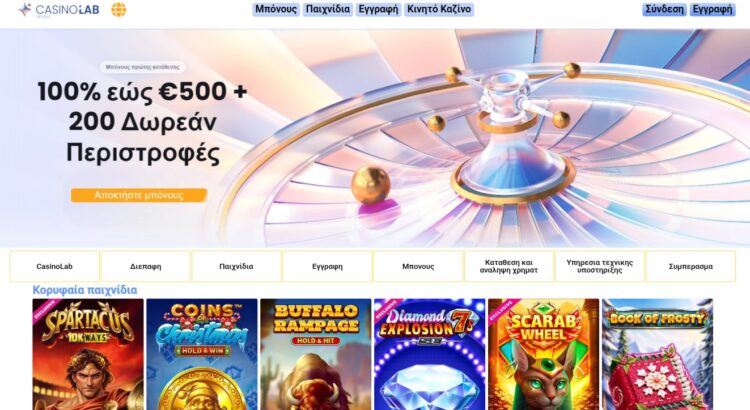
Task: Click the Εγγραφή button at top right
Action: coord(712,9)
